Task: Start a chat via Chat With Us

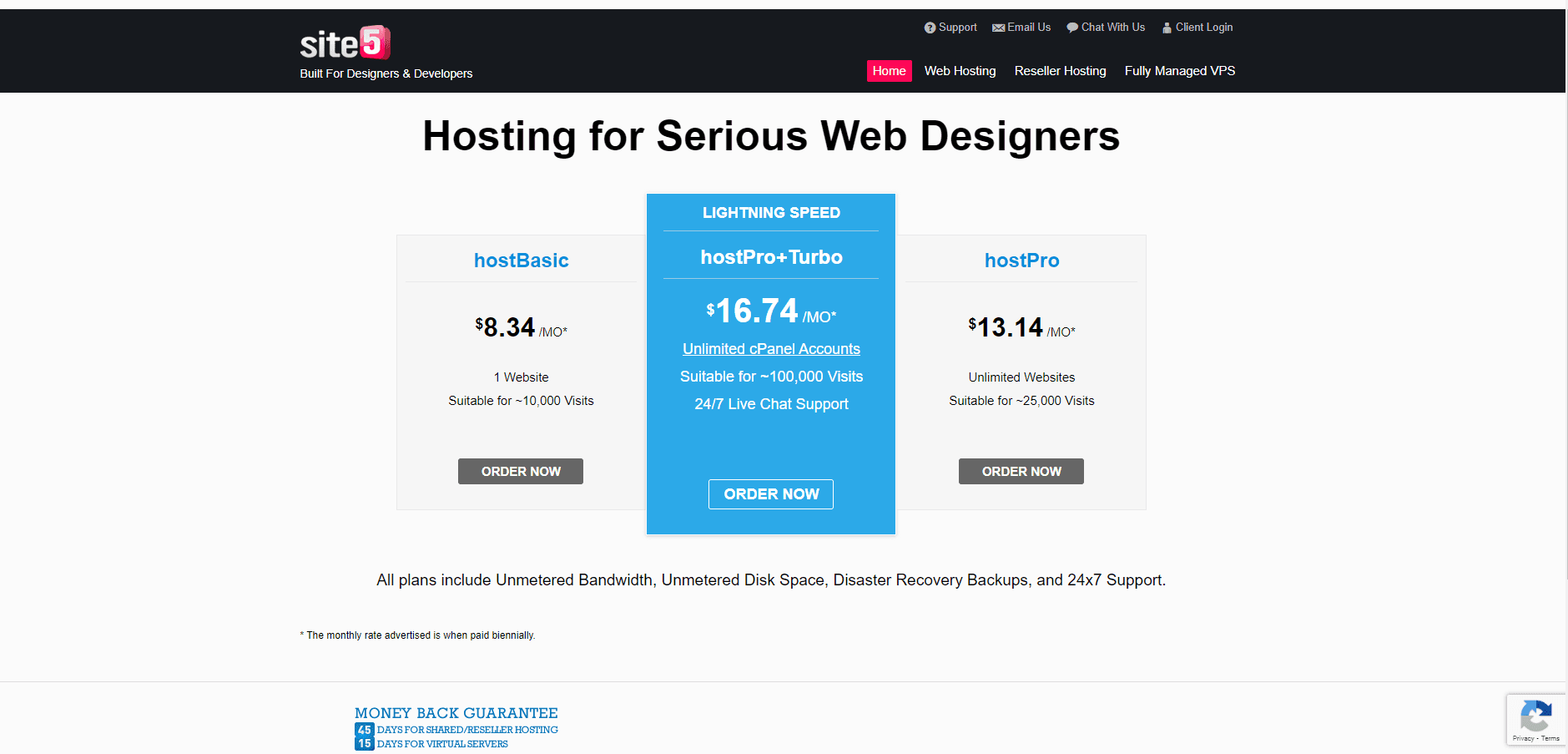Action: 1113,28
